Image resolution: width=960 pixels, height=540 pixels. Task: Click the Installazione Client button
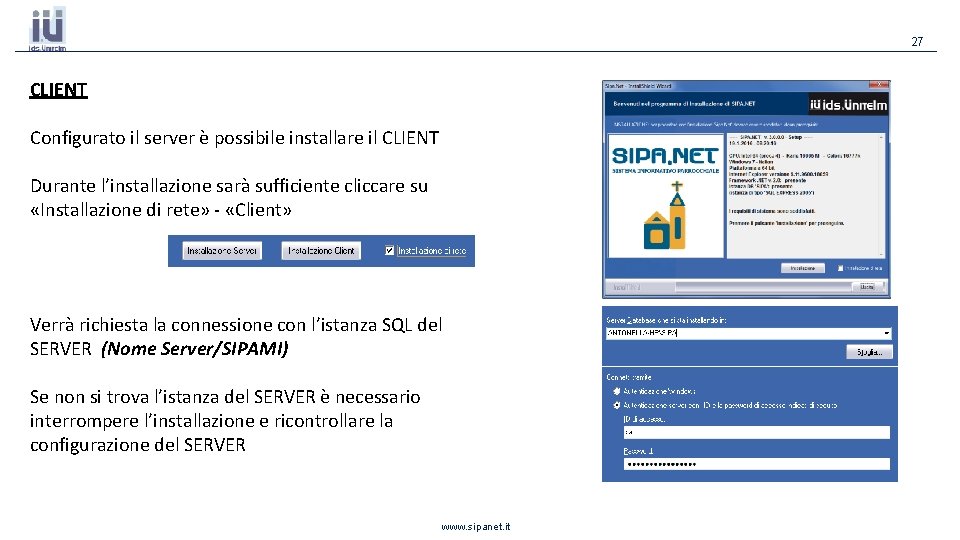click(x=321, y=250)
